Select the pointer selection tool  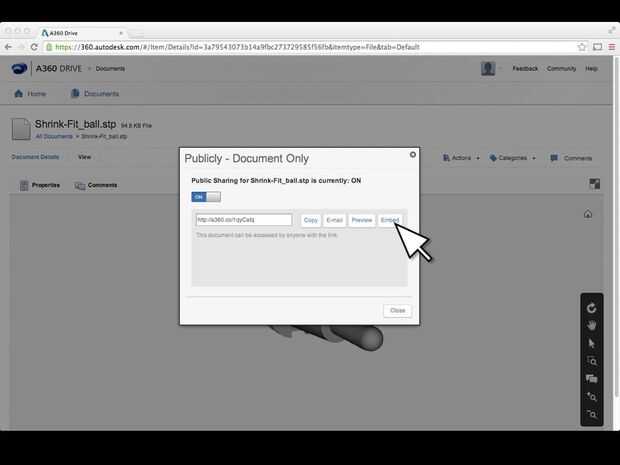592,343
